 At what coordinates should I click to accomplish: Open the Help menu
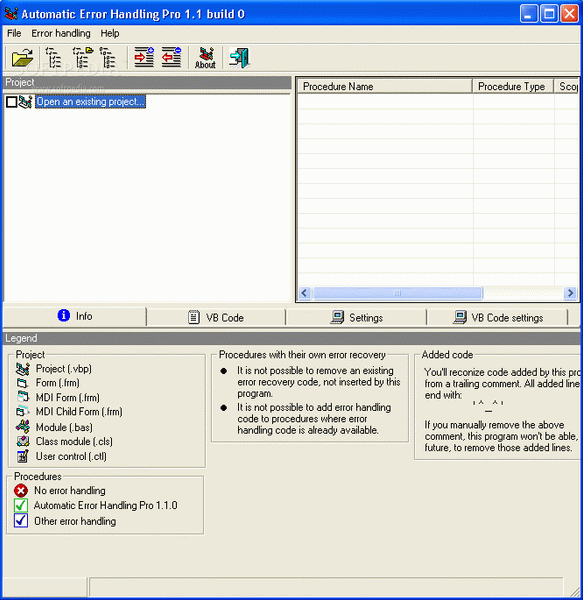coord(110,34)
